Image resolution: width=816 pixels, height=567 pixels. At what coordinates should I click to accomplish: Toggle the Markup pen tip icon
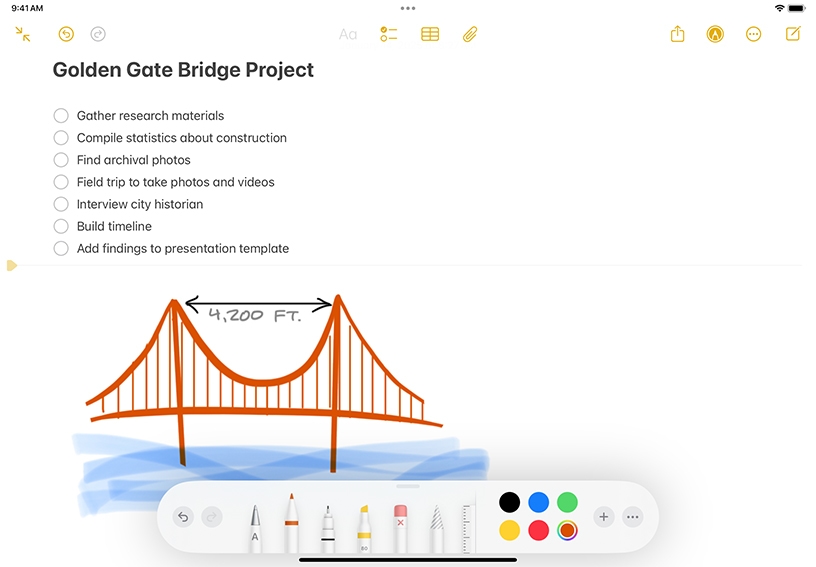pyautogui.click(x=715, y=34)
